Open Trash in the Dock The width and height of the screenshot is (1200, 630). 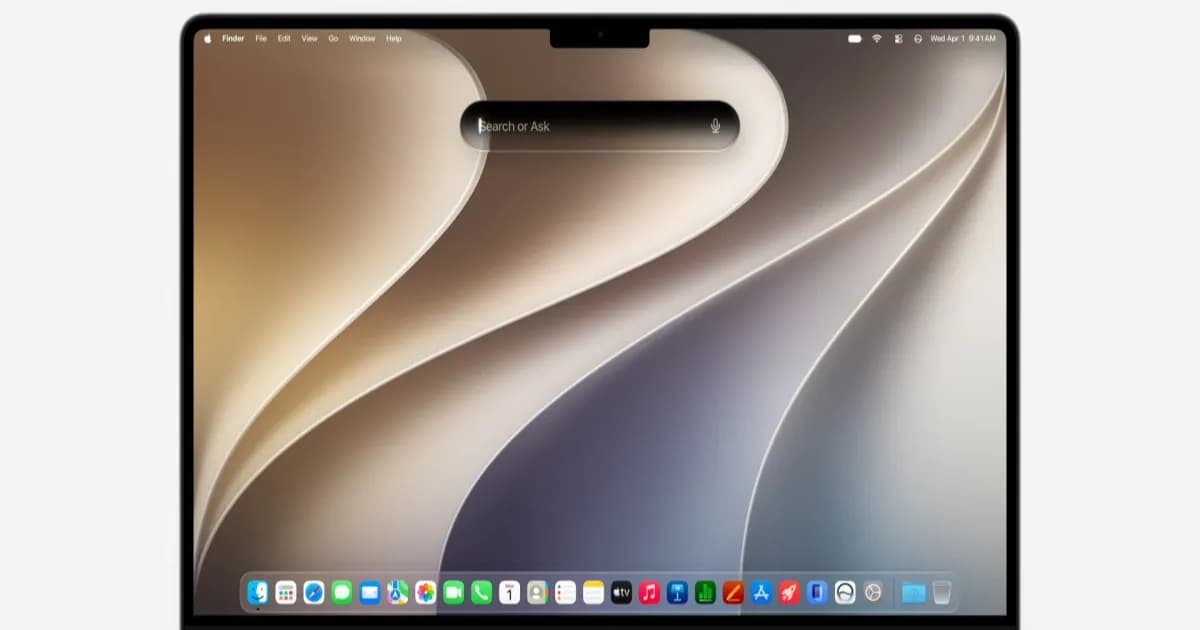(x=942, y=592)
